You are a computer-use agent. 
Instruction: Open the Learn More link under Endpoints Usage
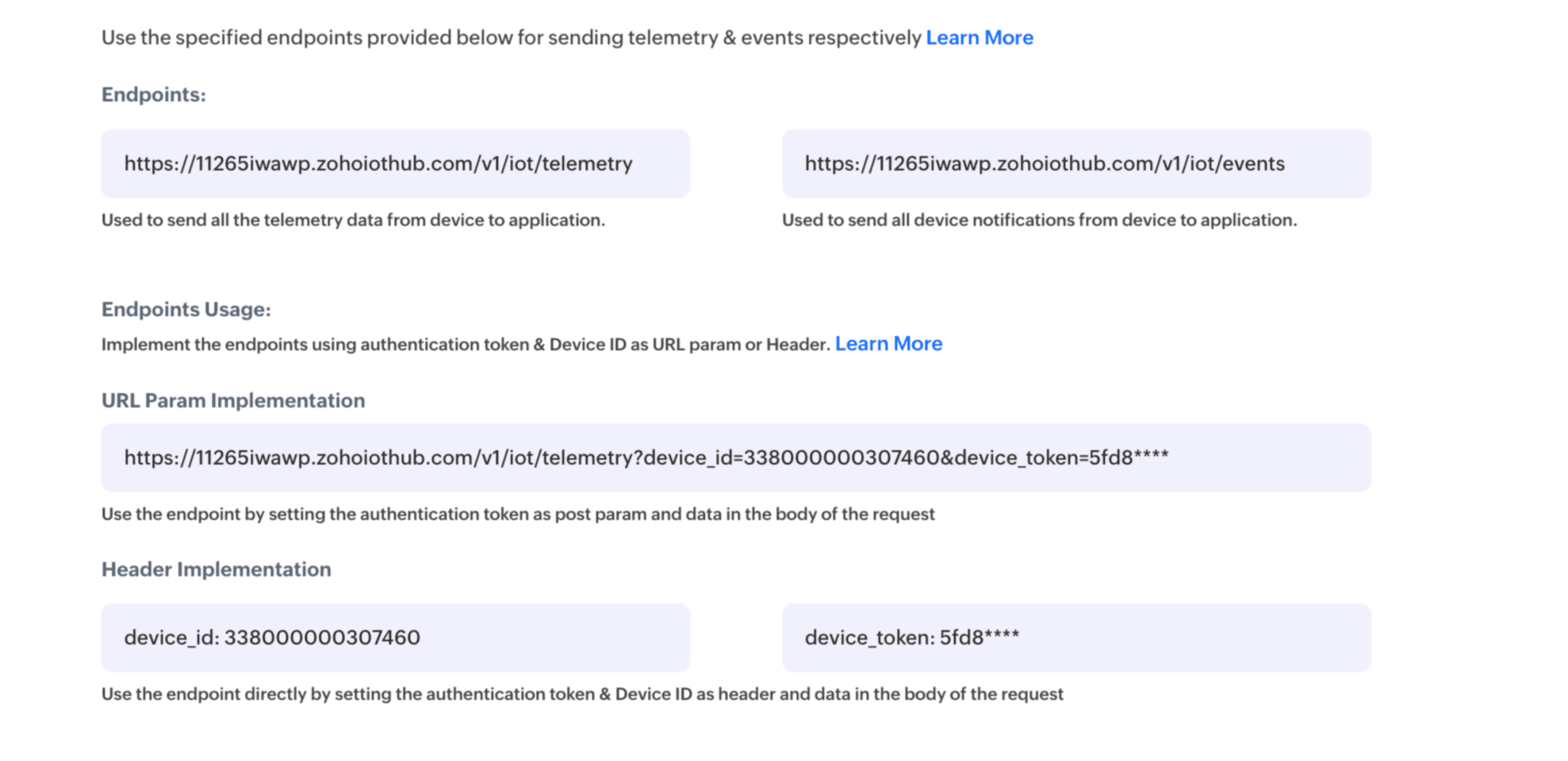[888, 344]
